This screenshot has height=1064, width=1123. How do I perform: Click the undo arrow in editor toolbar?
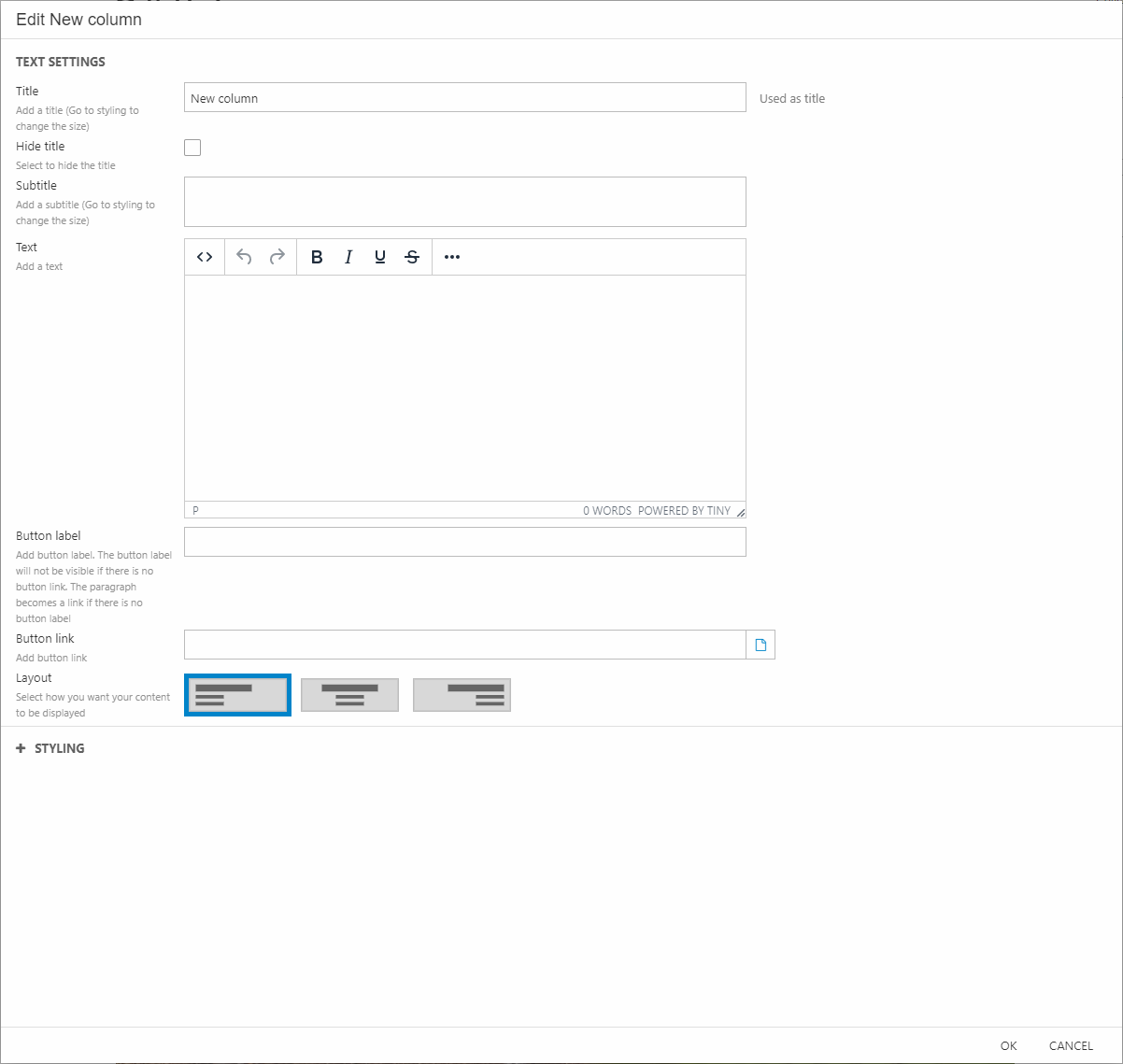(x=244, y=257)
